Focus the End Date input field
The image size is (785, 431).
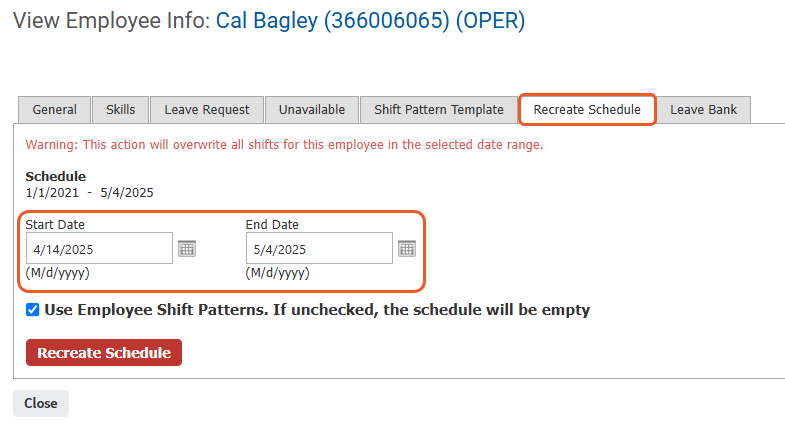pyautogui.click(x=319, y=248)
